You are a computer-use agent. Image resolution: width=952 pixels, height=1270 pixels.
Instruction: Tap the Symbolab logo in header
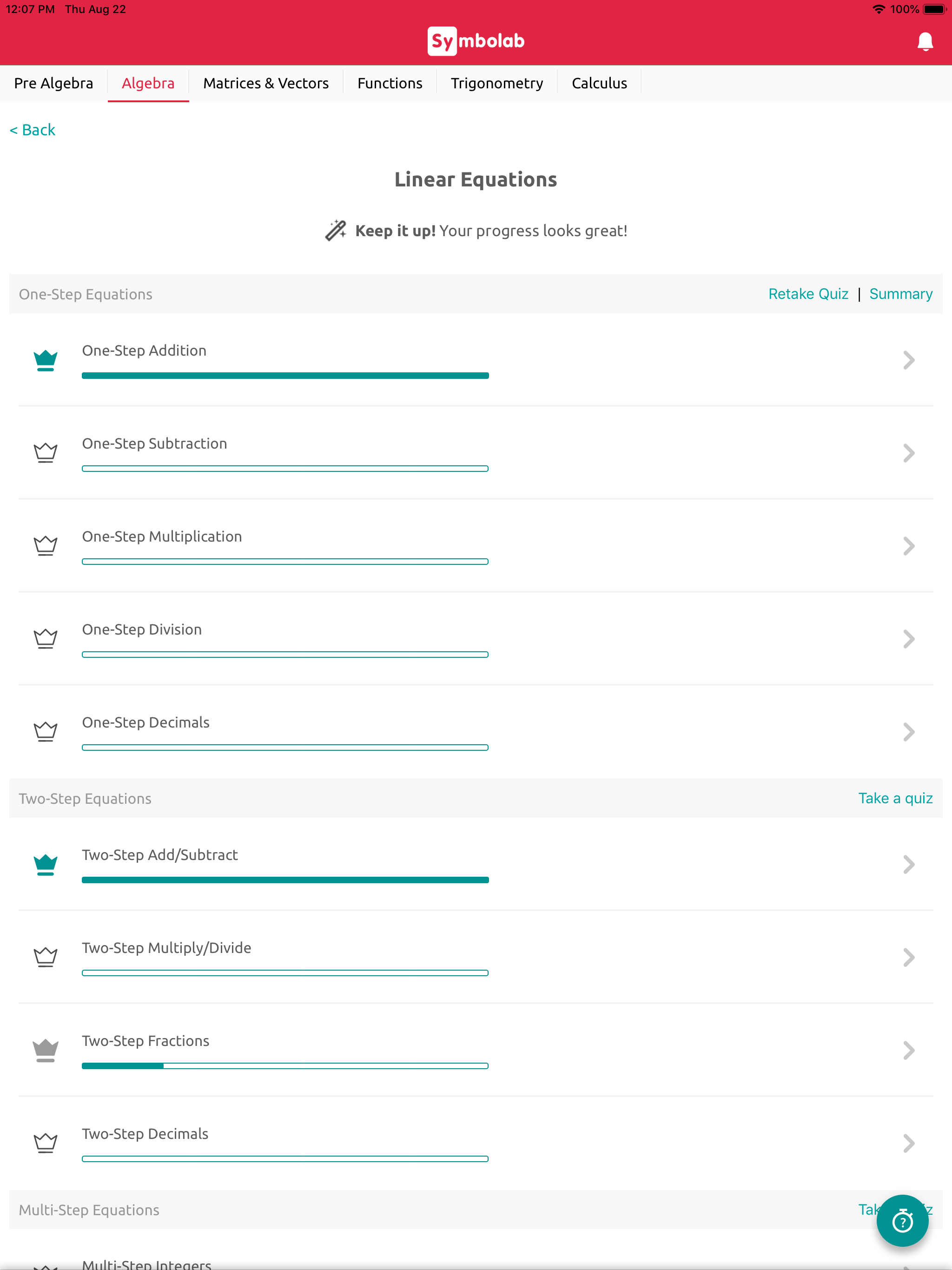click(x=476, y=41)
